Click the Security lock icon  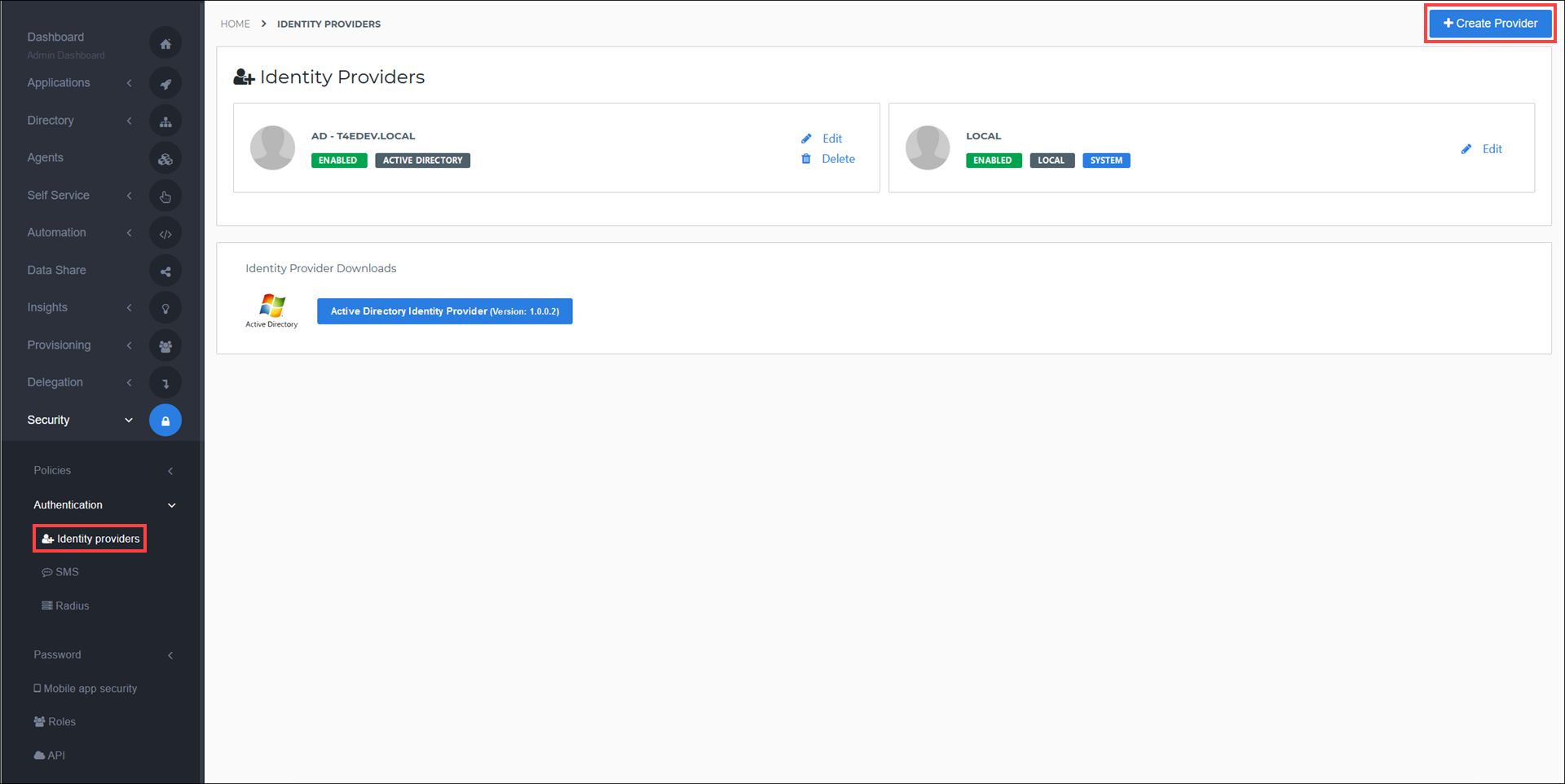(x=165, y=421)
